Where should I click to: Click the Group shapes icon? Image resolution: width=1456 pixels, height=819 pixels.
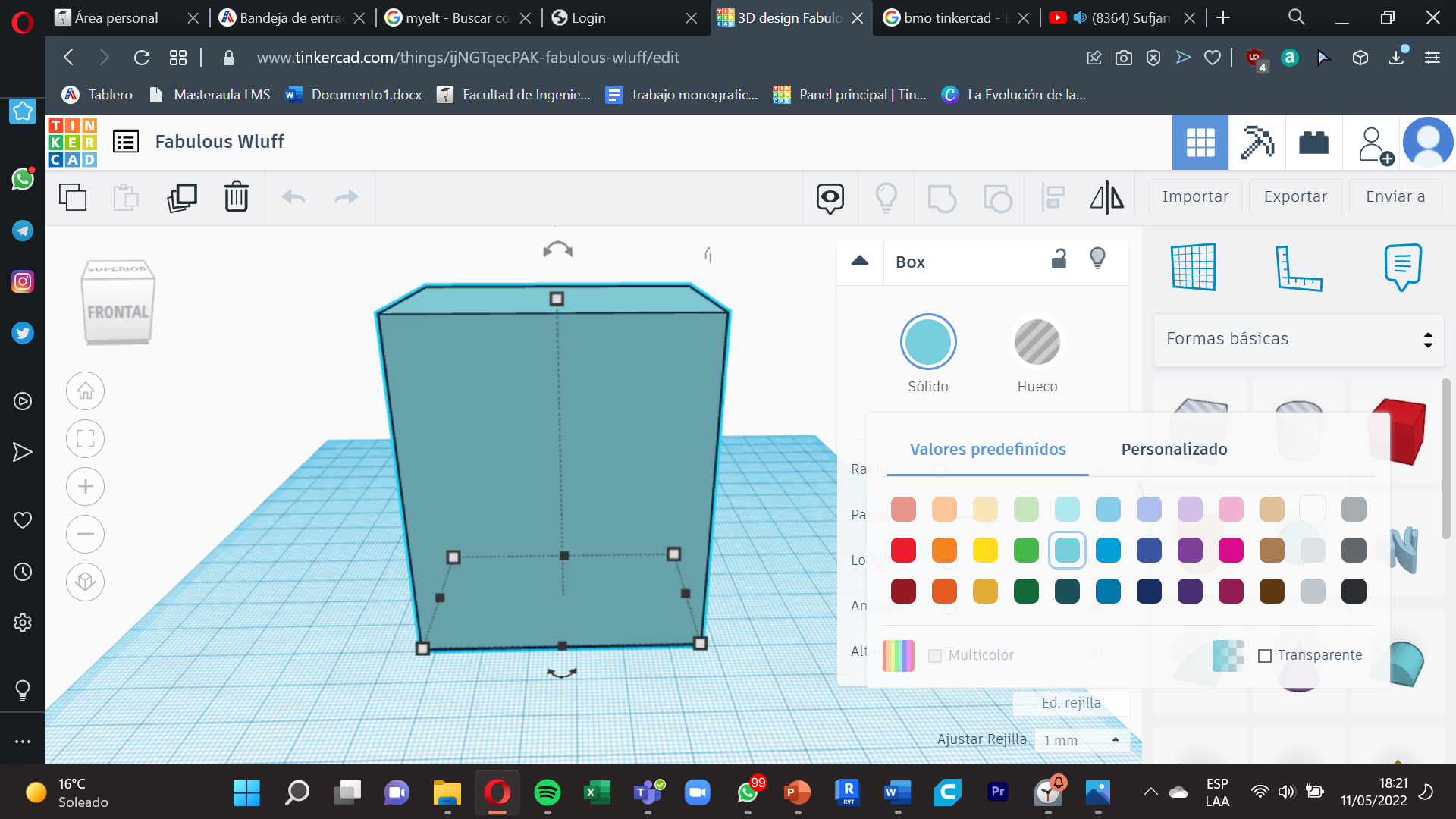942,198
